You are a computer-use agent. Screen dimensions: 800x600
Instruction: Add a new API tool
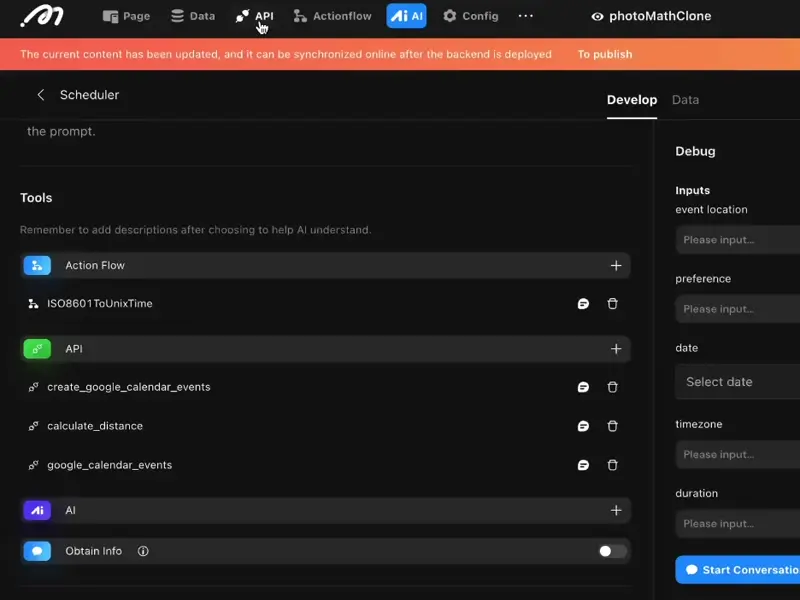coord(616,349)
